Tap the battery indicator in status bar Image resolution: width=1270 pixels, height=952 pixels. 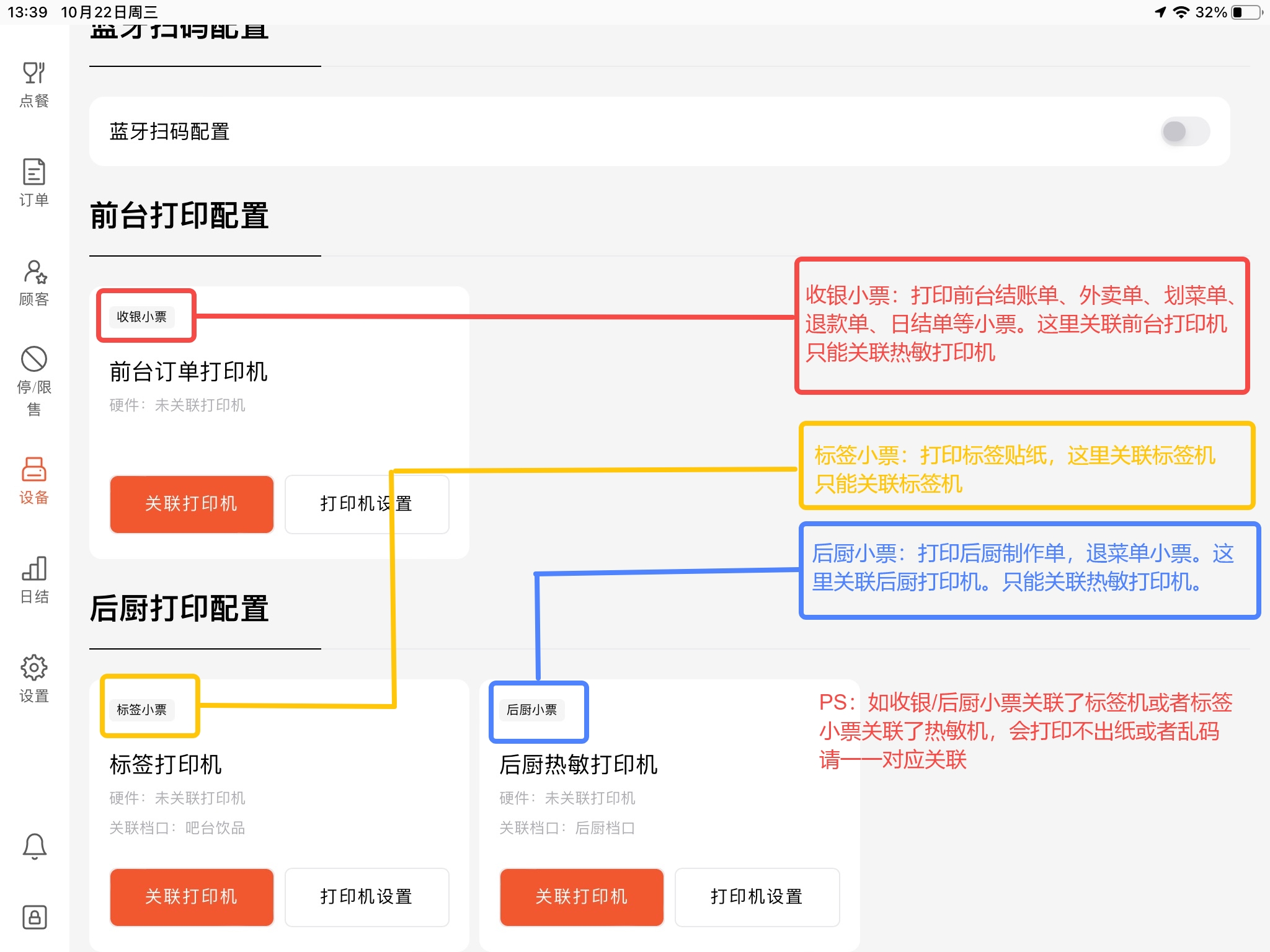[x=1246, y=12]
